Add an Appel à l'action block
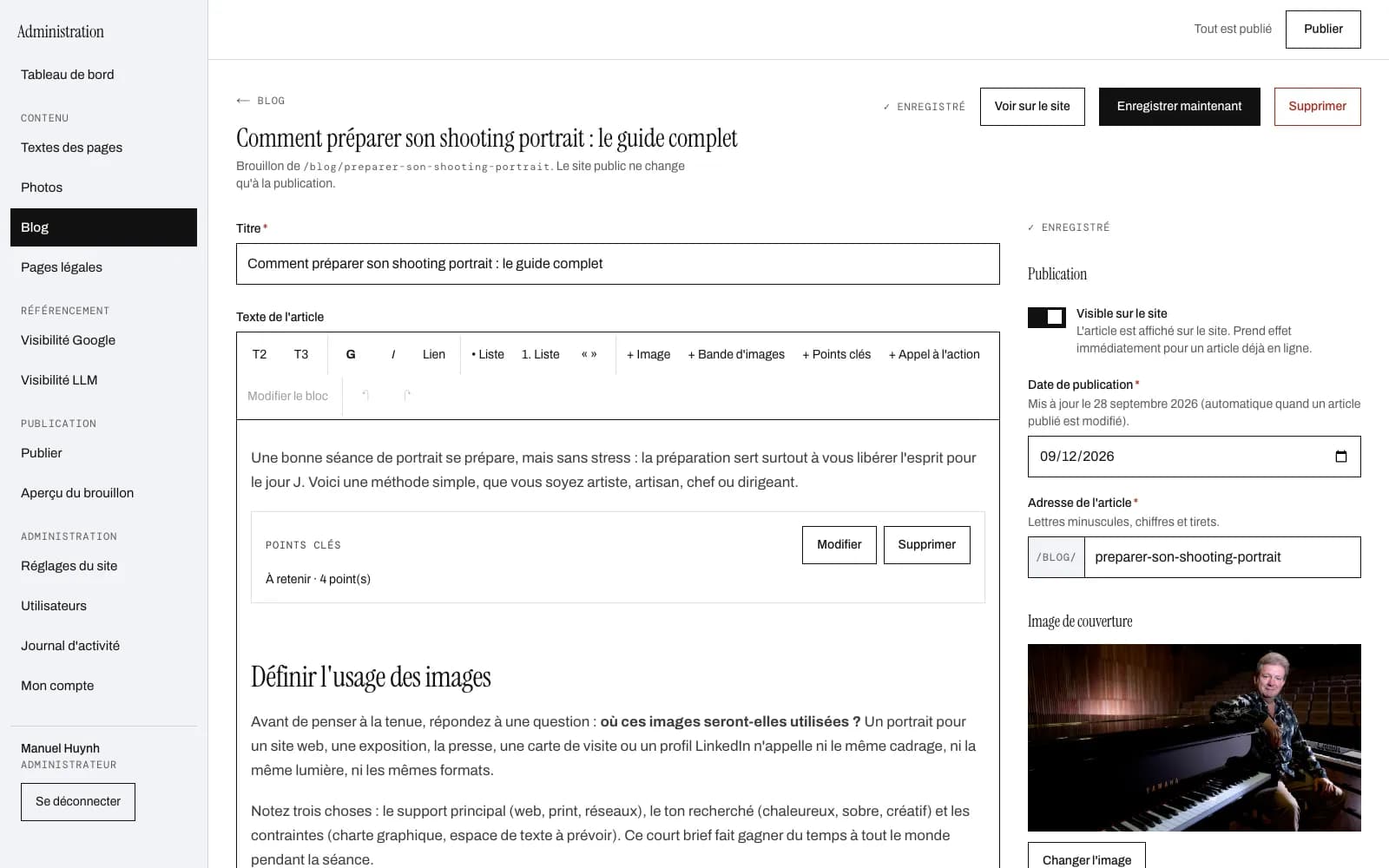 (x=934, y=354)
